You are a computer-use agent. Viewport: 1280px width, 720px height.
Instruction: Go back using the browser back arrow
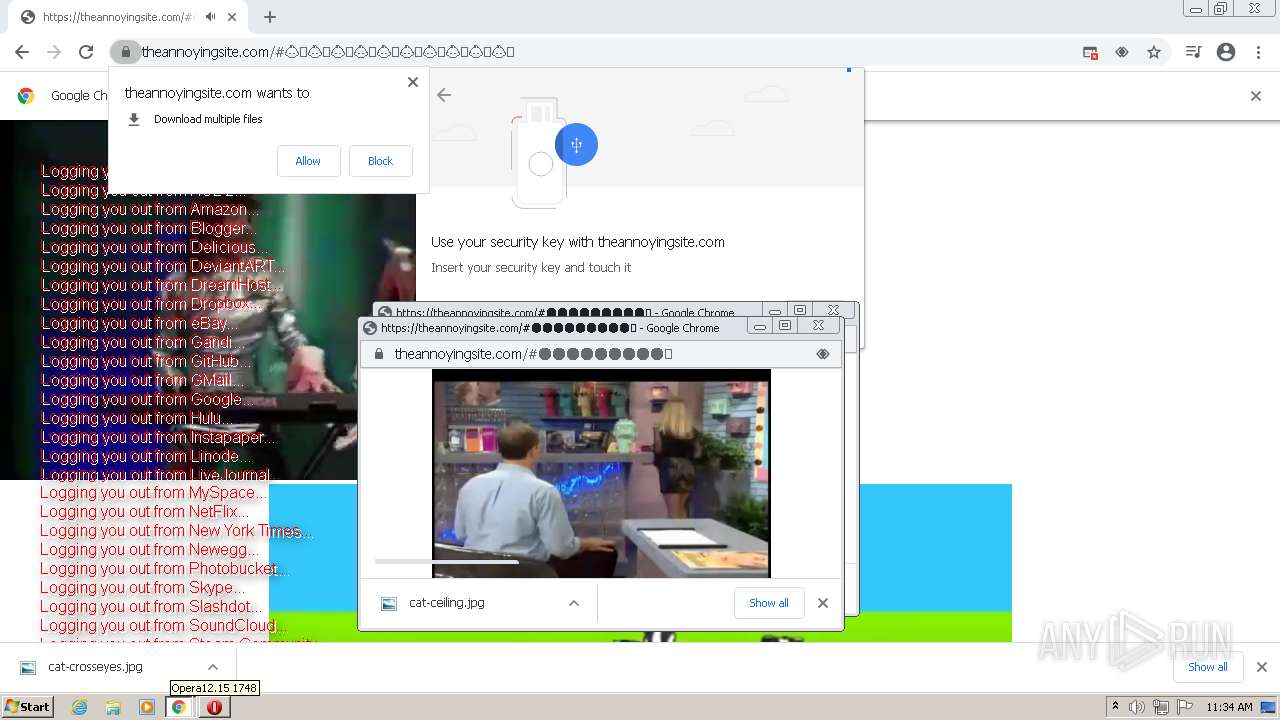(22, 52)
